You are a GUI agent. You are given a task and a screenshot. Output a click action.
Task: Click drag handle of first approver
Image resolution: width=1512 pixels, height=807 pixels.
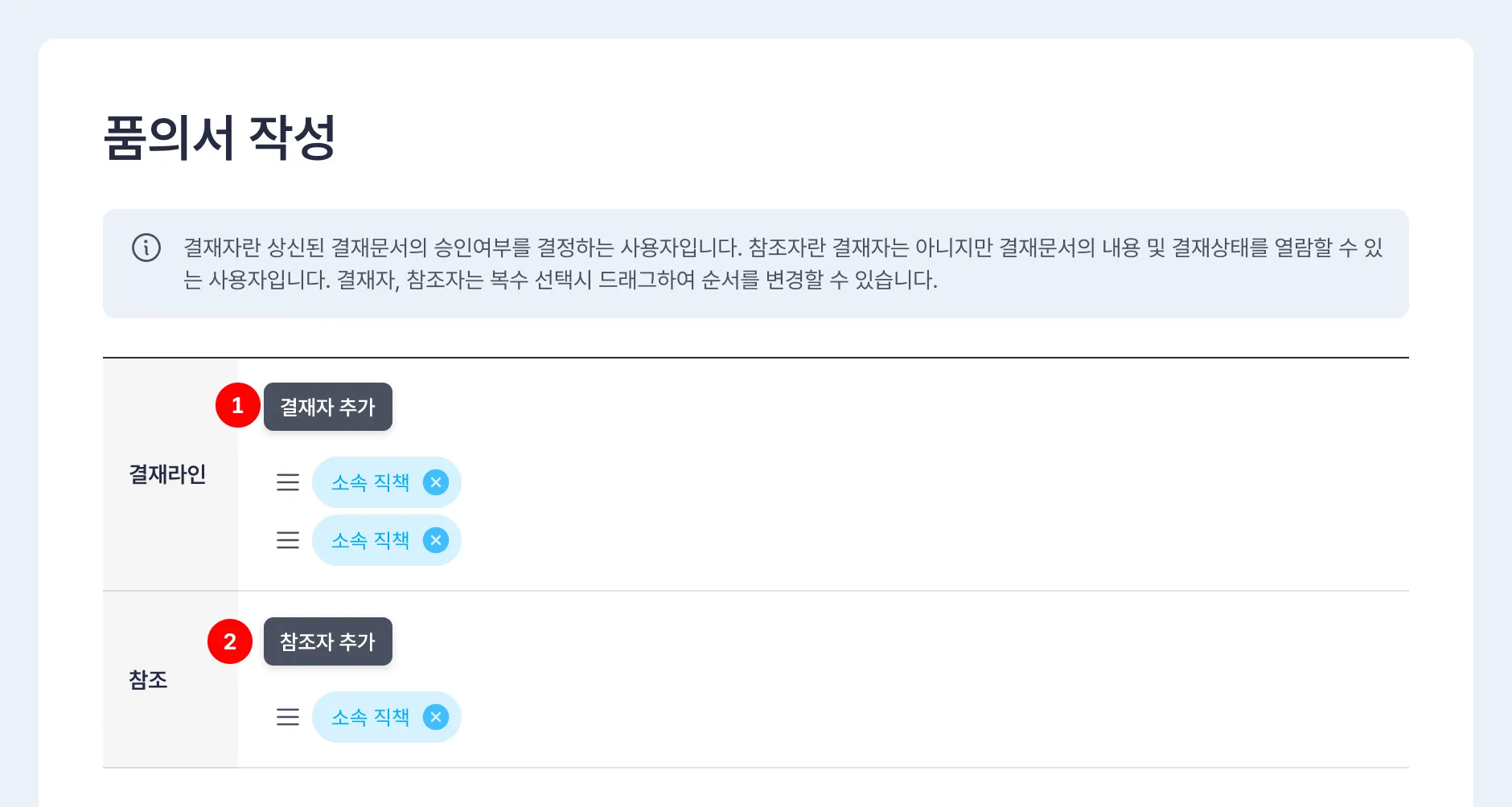[x=288, y=482]
